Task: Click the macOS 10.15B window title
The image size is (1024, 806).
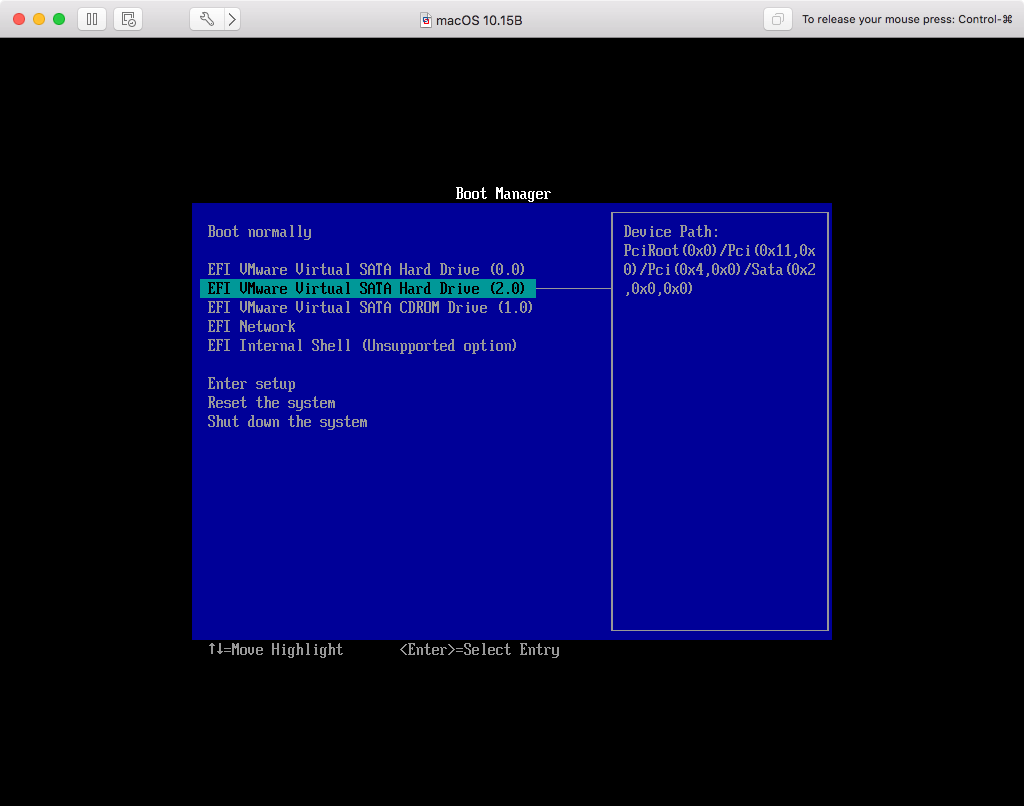Action: click(x=479, y=20)
